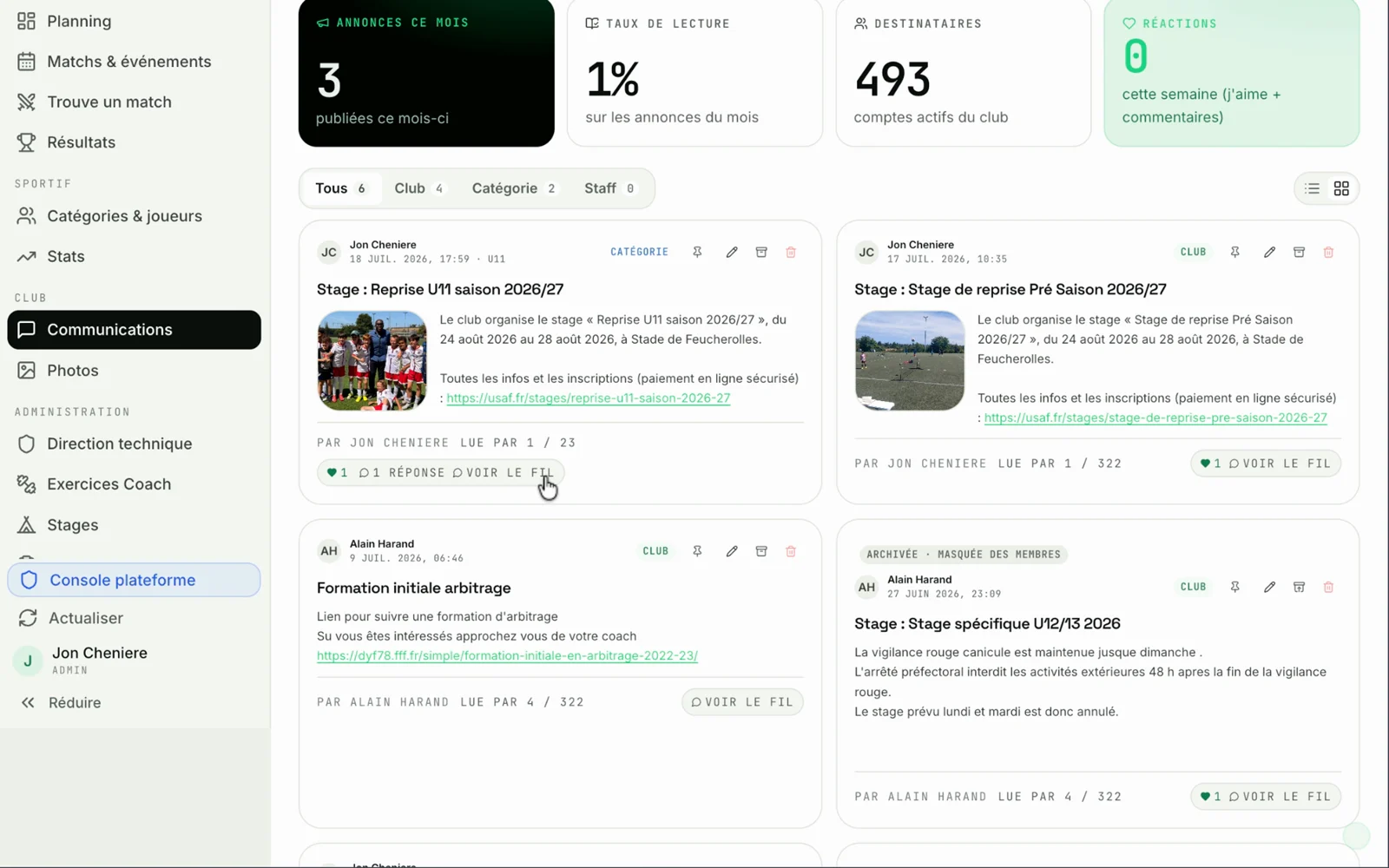This screenshot has width=1389, height=868.
Task: Archive the Reprise U11 announcement
Action: [x=761, y=252]
